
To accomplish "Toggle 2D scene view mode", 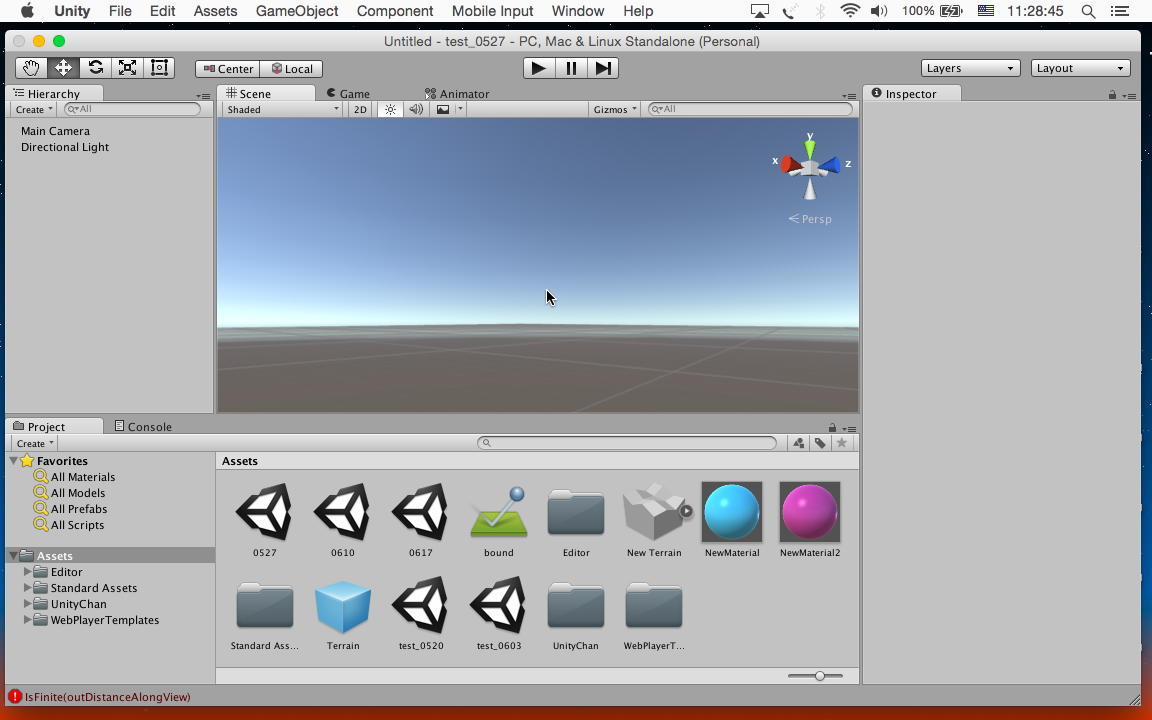I will [360, 109].
